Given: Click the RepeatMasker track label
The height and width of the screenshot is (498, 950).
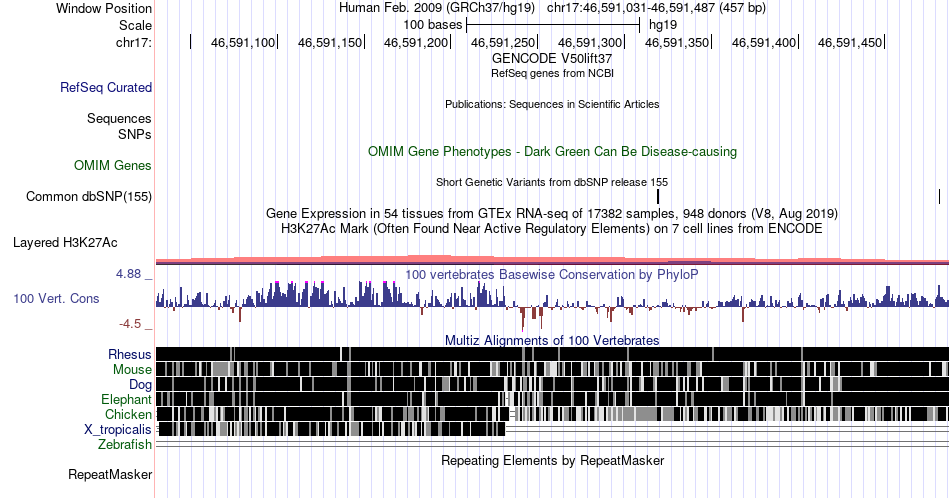Looking at the screenshot, I should point(110,474).
